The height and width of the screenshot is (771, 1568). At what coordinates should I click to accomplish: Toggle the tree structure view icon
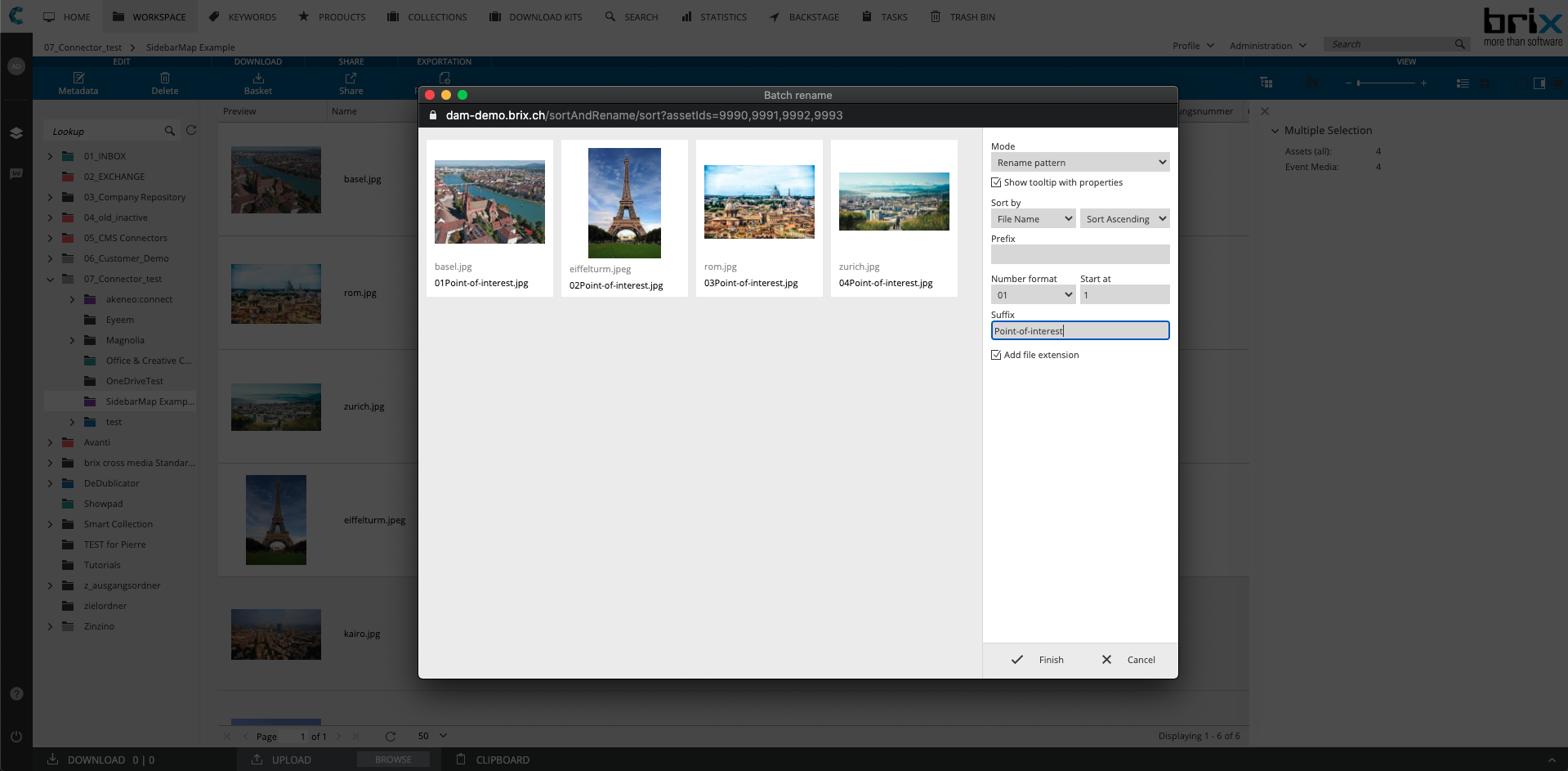(1266, 83)
